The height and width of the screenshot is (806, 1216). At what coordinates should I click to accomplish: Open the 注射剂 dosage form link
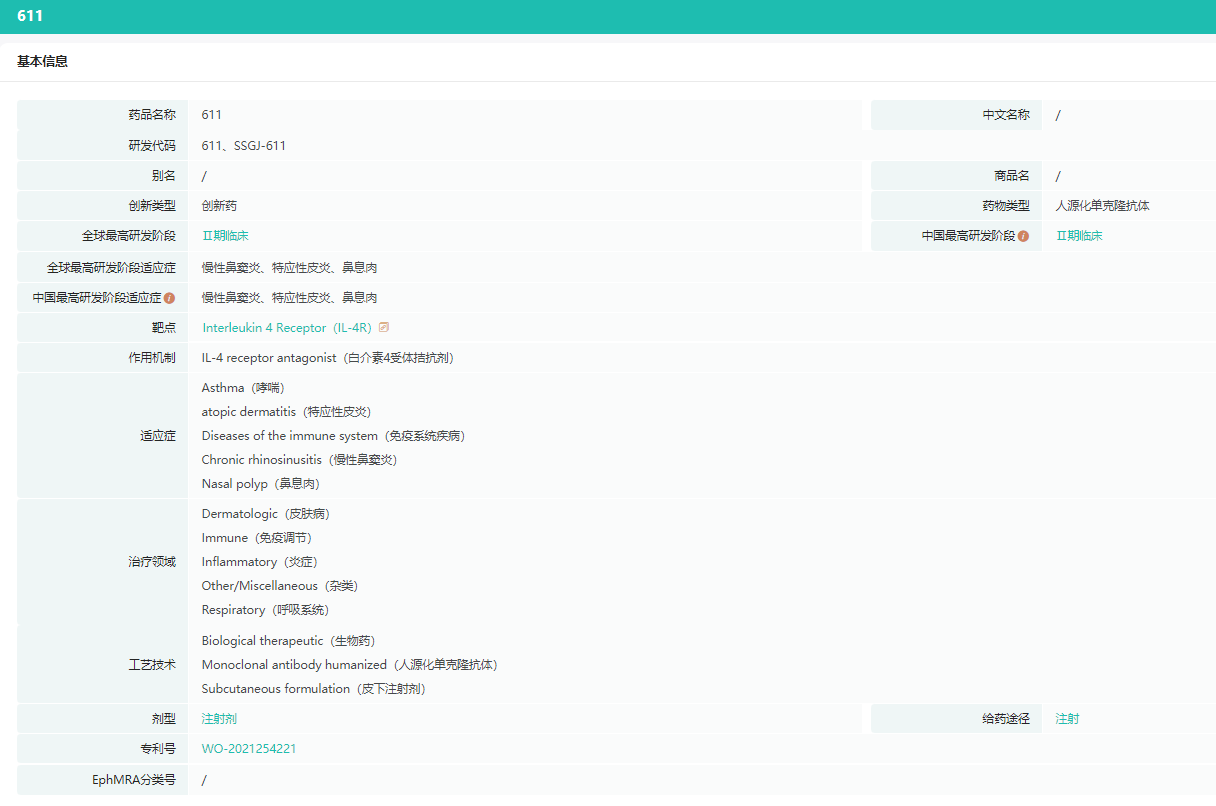(x=219, y=719)
